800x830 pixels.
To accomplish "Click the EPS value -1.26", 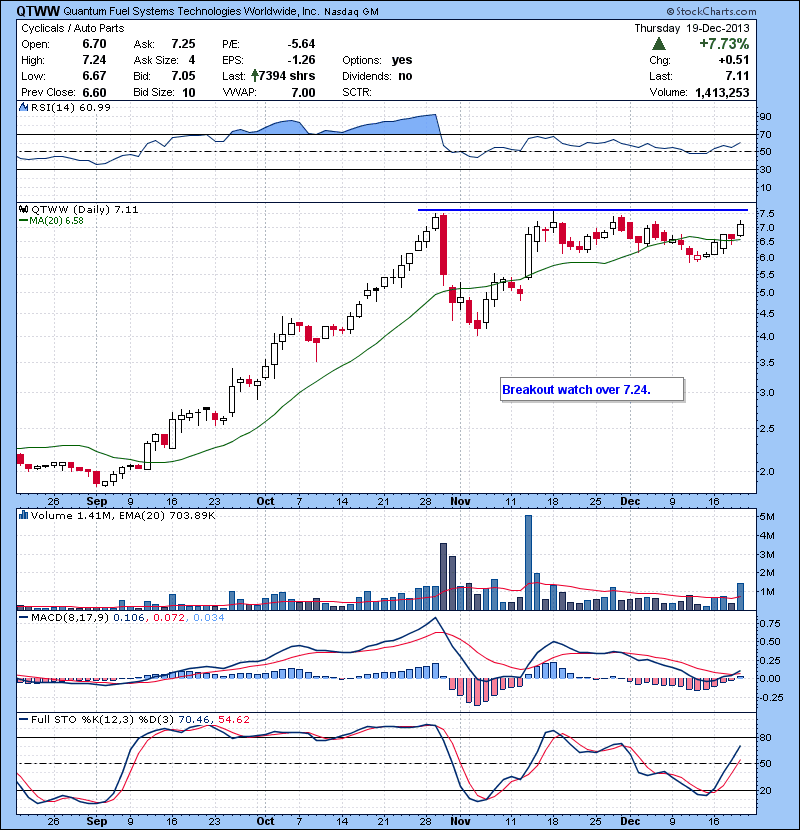I will pos(301,60).
